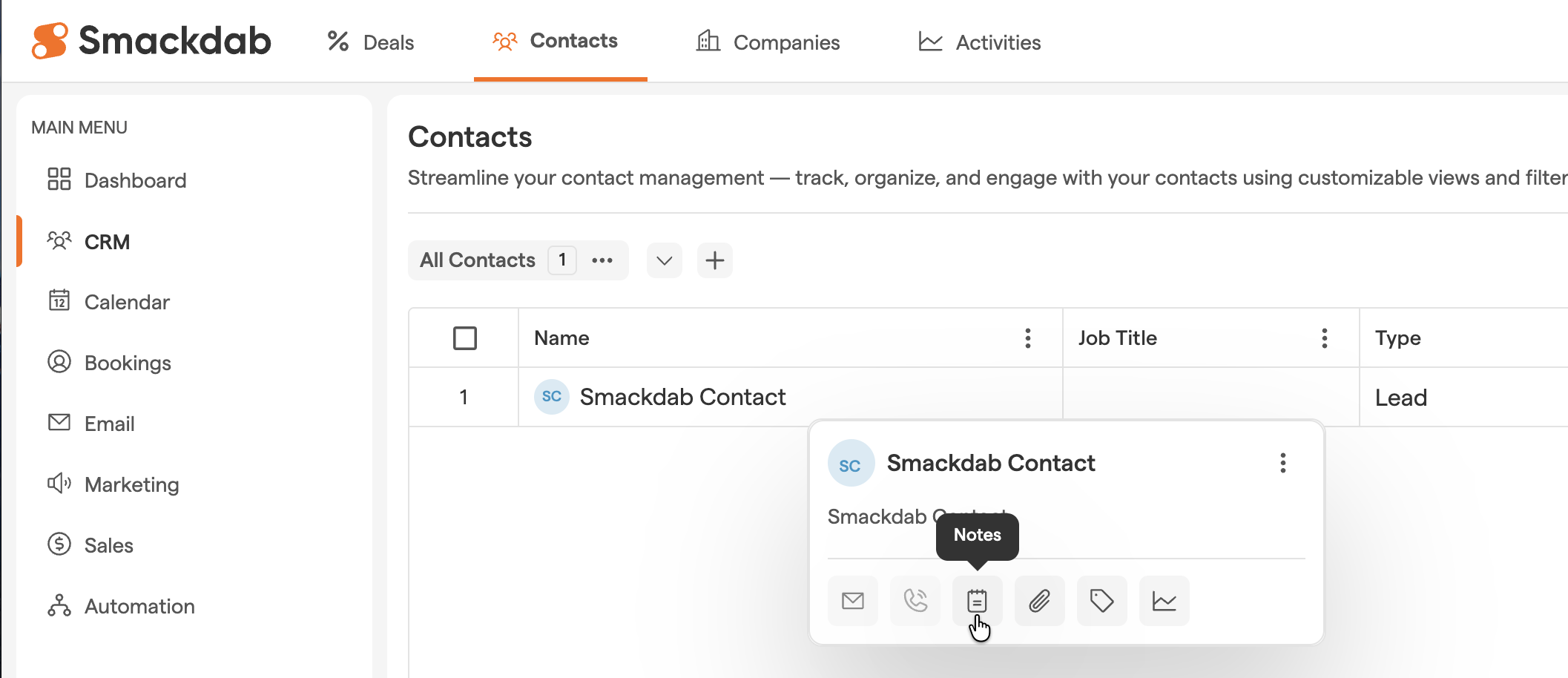The image size is (1568, 678).
Task: Go to the Activities tab
Action: 979,42
